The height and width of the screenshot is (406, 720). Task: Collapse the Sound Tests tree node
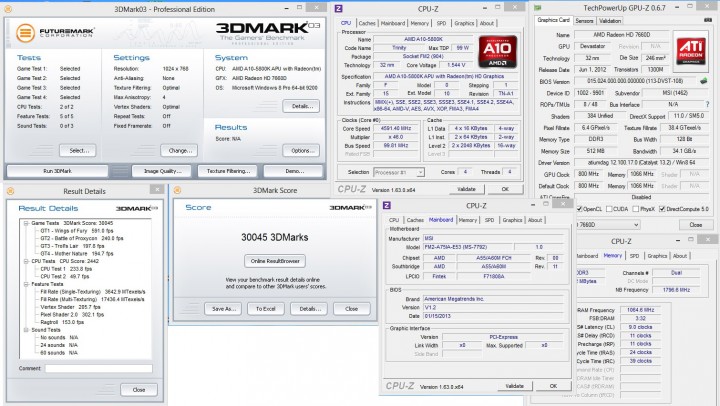26,330
